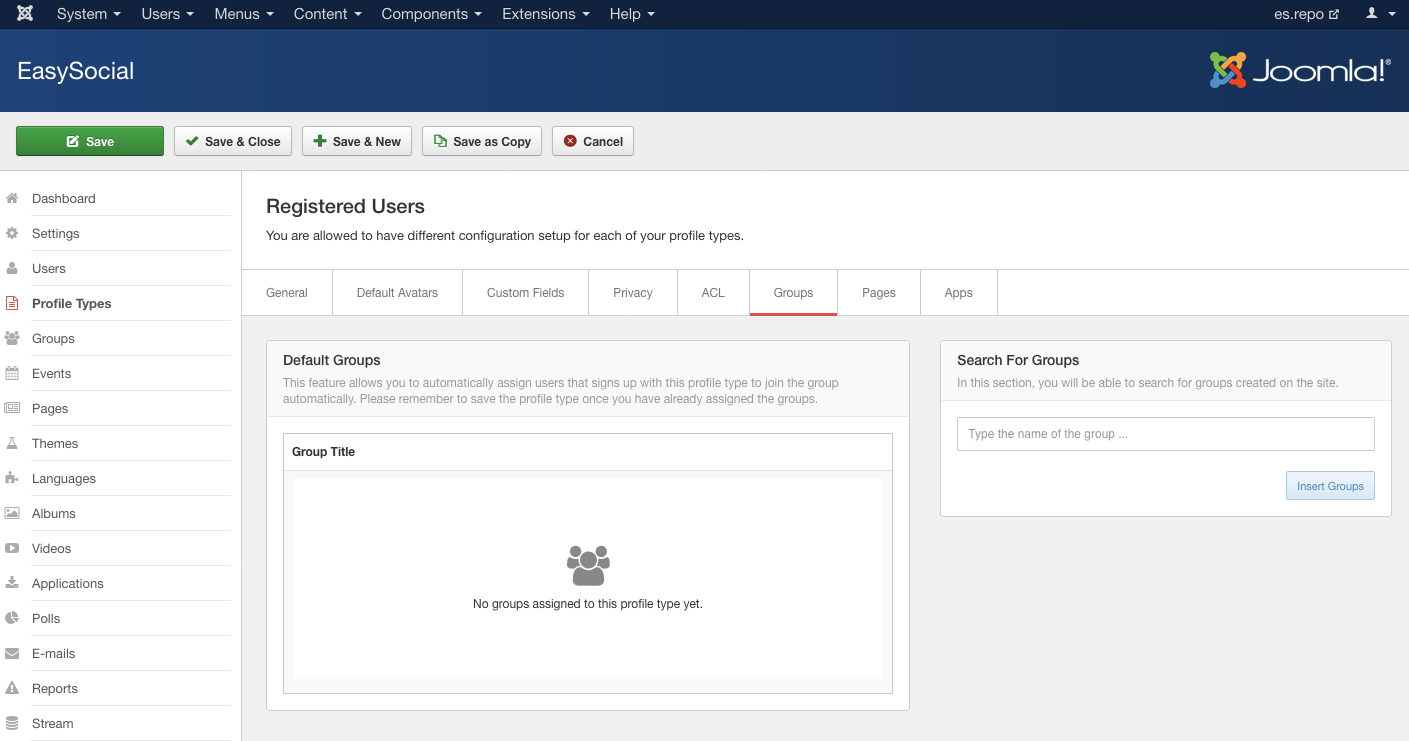Click Save & Close button
This screenshot has height=741, width=1409.
(x=233, y=141)
